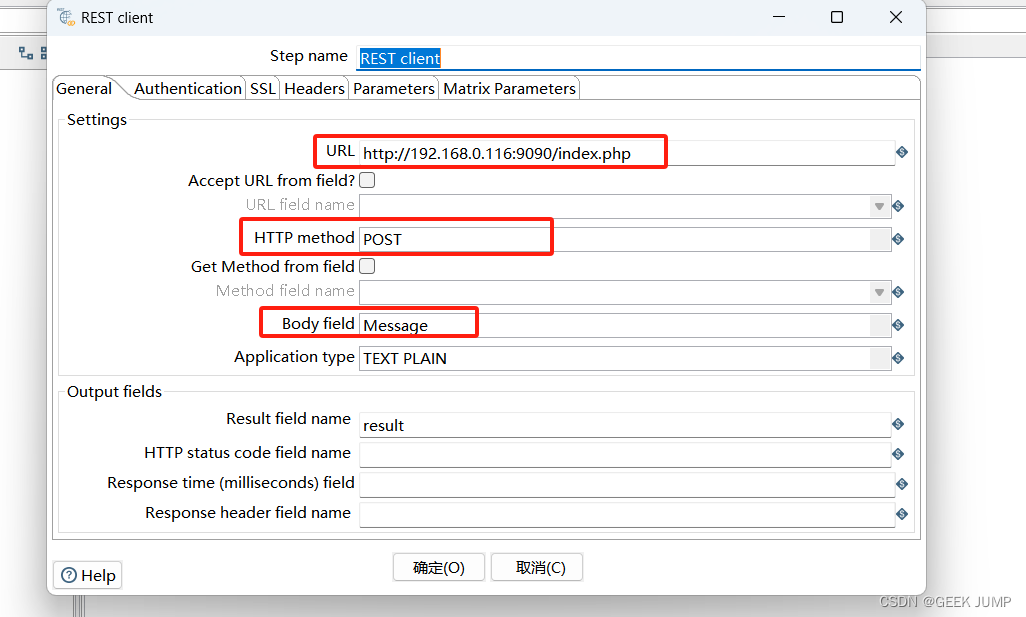Screen dimensions: 1026x617
Task: Minimize the REST client dialog
Action: coord(779,17)
